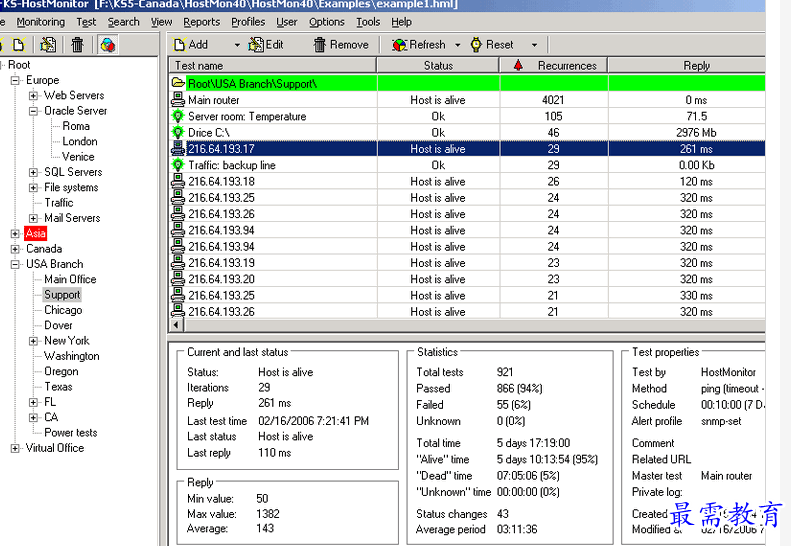Click the Oregon tree item

(61, 371)
